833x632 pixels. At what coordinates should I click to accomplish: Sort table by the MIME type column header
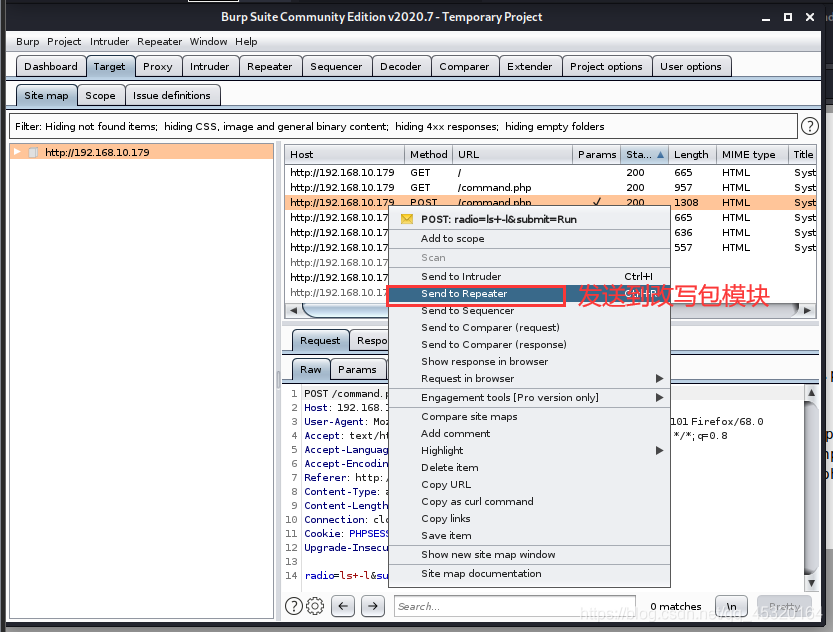click(752, 155)
